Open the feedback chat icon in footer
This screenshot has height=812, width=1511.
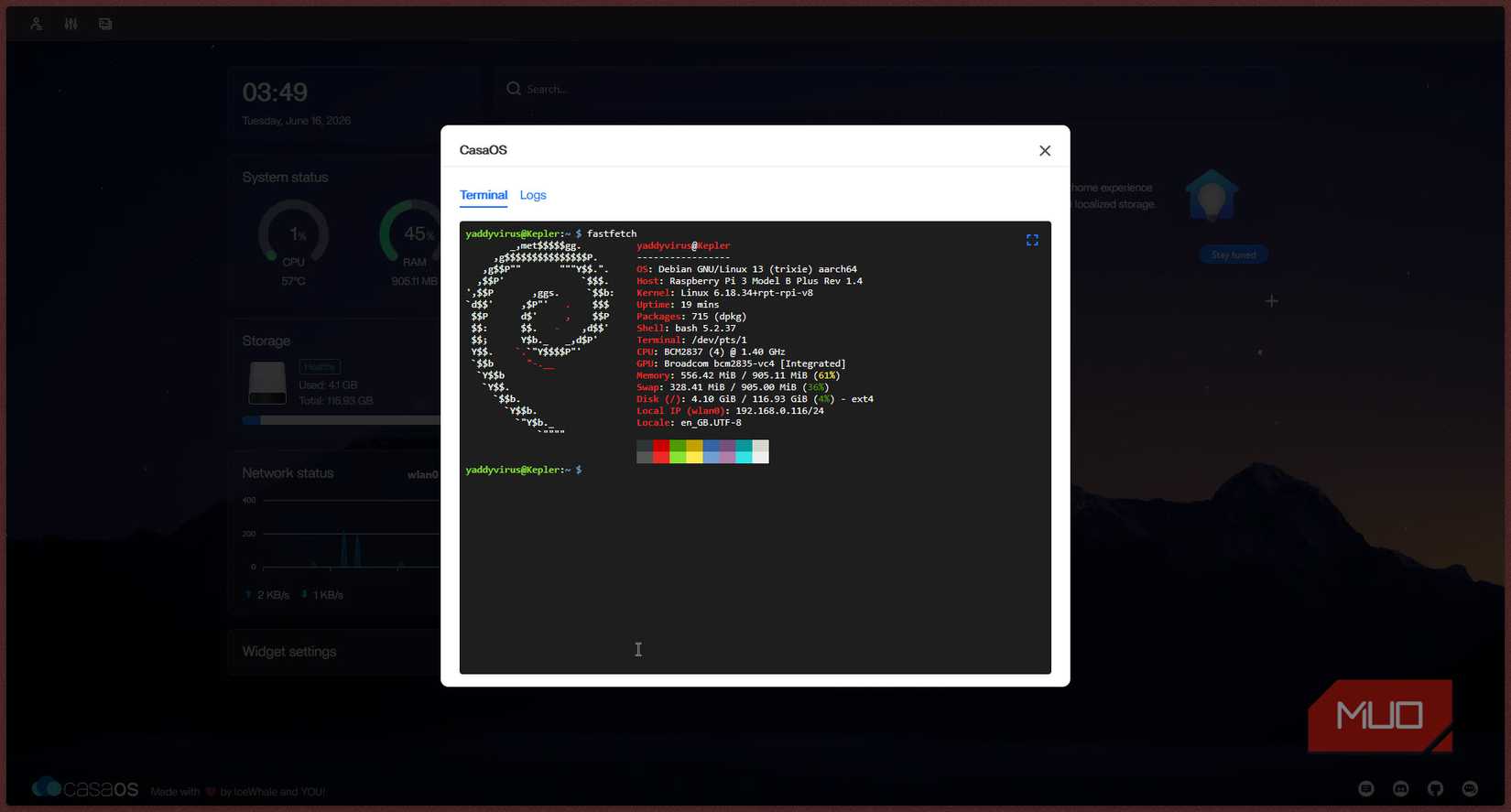pyautogui.click(x=1366, y=788)
